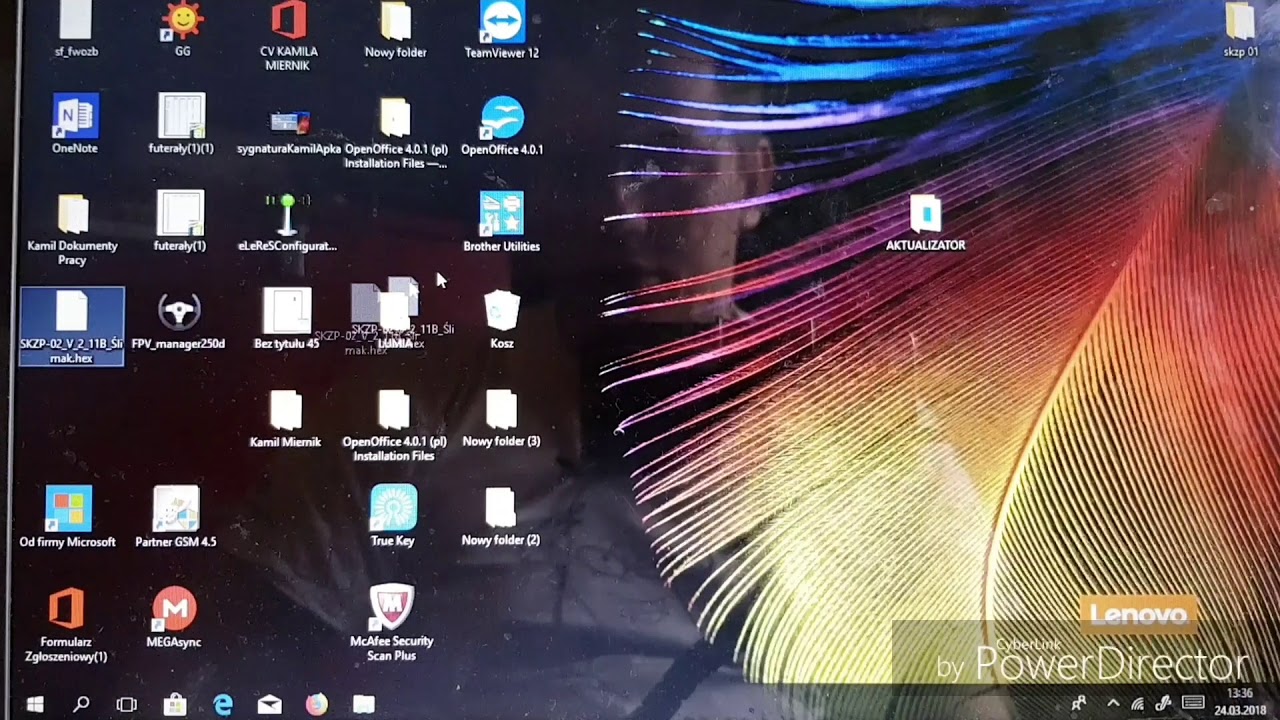The width and height of the screenshot is (1280, 720).
Task: Open the FPV_manager250d steering wheel icon
Action: coord(179,321)
